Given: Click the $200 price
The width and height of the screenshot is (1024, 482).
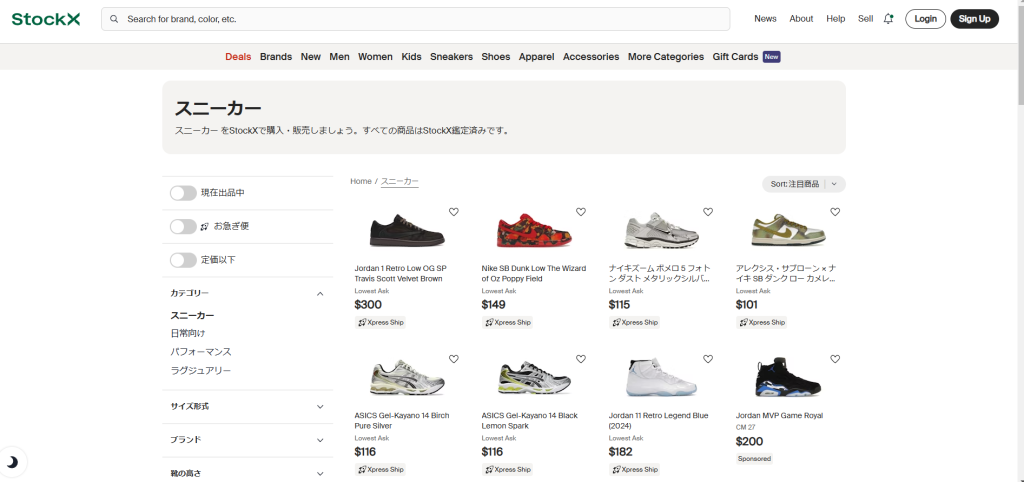Looking at the screenshot, I should 750,442.
